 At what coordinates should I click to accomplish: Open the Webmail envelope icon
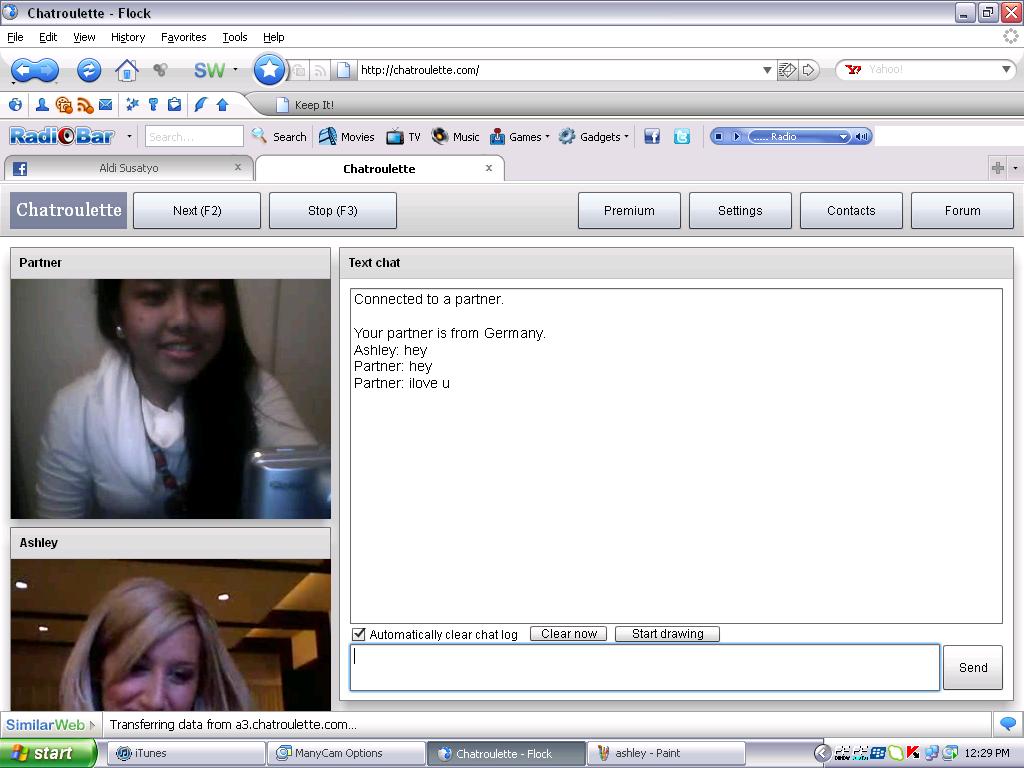click(x=105, y=104)
